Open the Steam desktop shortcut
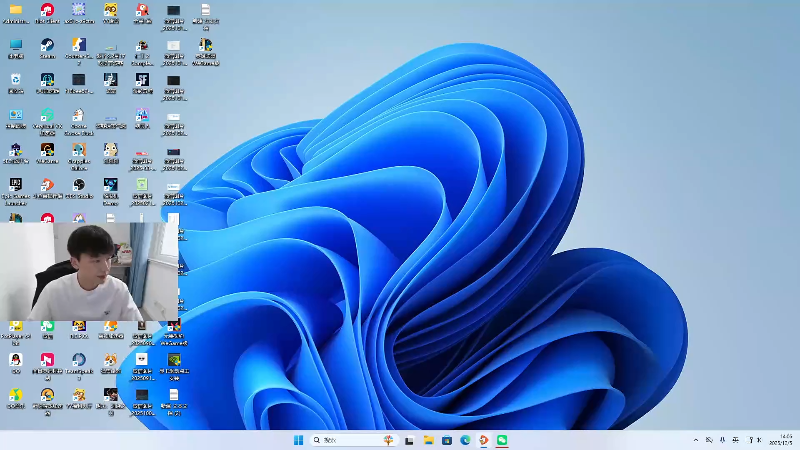800x450 pixels. (47, 45)
